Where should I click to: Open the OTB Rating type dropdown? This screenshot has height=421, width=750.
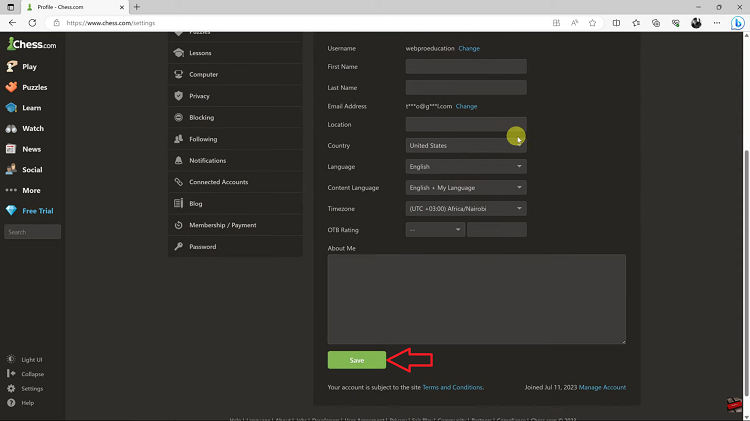point(435,230)
